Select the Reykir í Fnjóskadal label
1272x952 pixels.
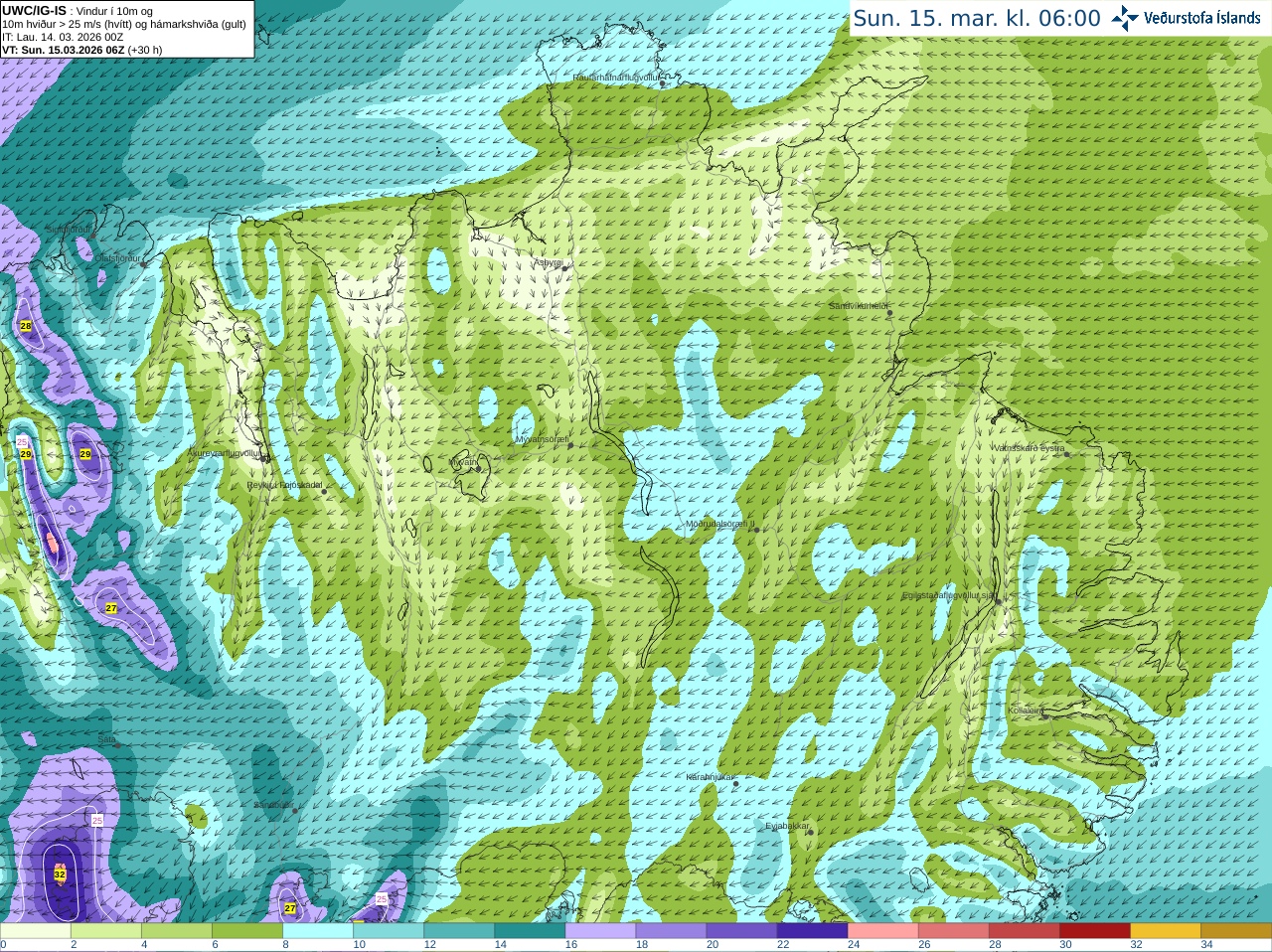click(x=284, y=485)
